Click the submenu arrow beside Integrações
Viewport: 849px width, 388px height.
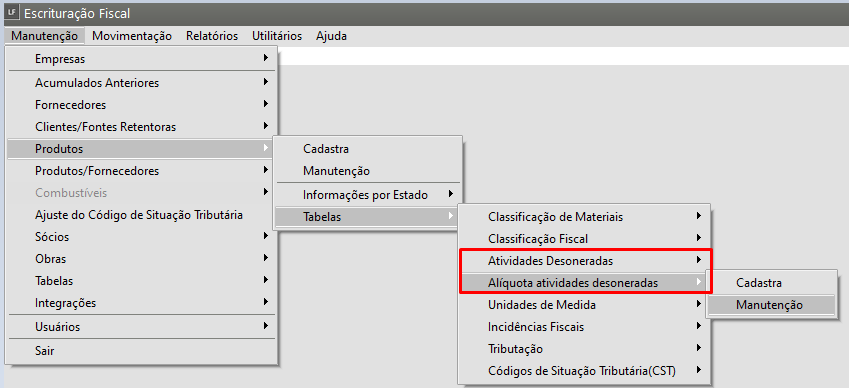[x=266, y=301]
